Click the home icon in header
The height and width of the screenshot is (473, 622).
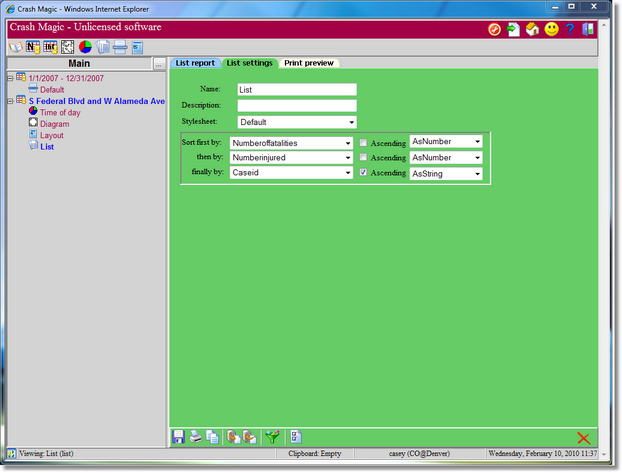531,29
